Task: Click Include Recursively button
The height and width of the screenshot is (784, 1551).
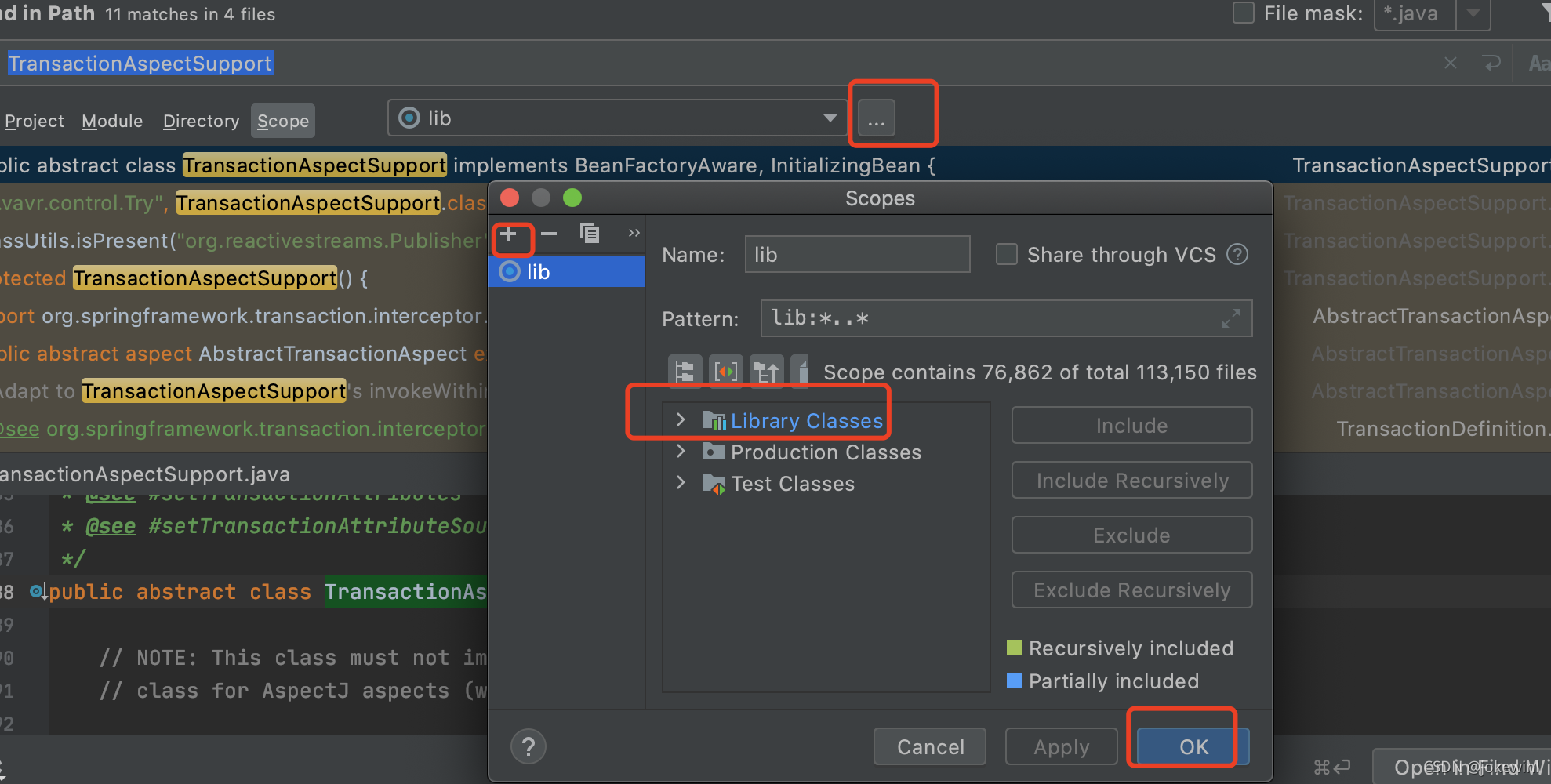Action: pos(1131,481)
